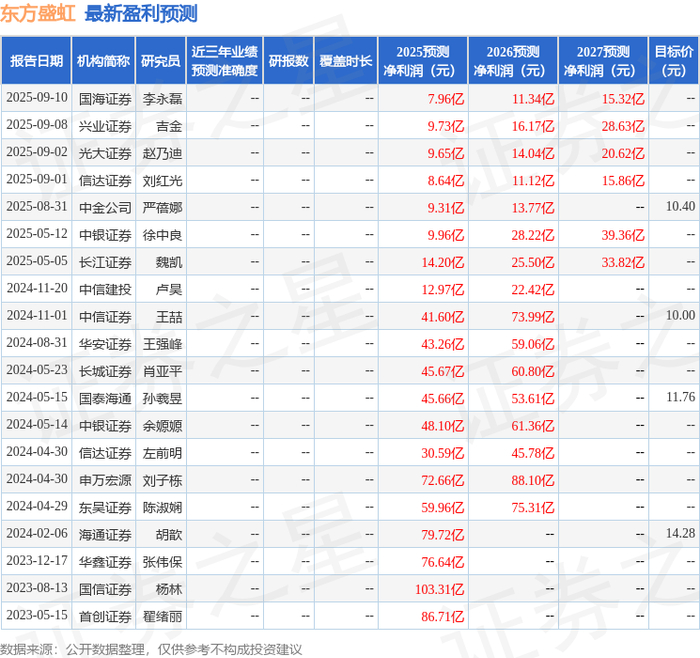The image size is (700, 658).
Task: Select the 机构简称 column header
Action: (103, 61)
